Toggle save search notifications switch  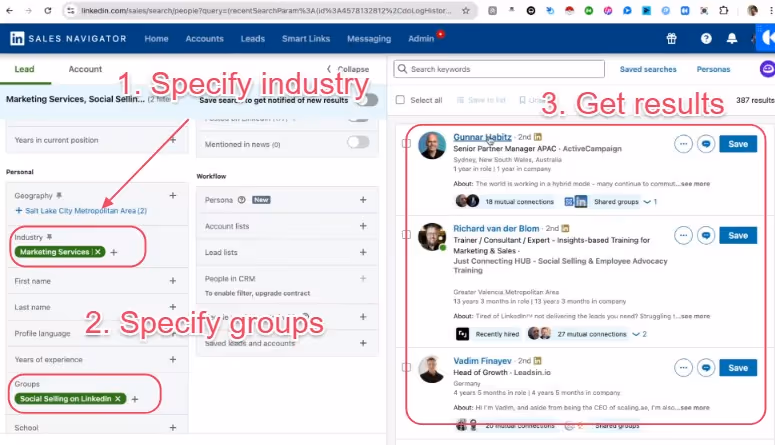[367, 100]
